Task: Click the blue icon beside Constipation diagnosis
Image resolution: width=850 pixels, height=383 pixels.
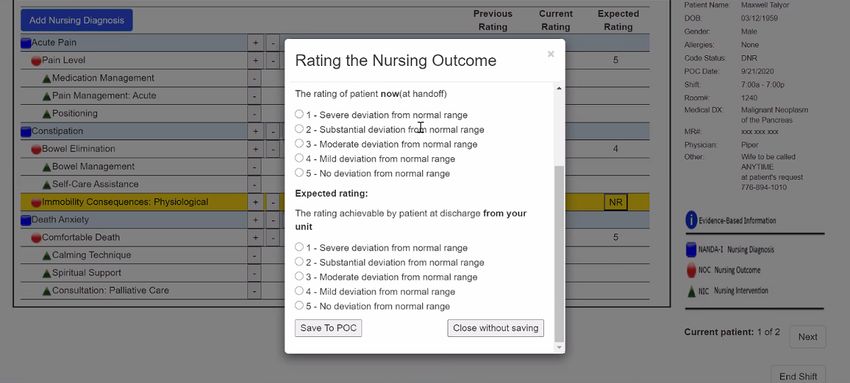Action: coord(26,132)
